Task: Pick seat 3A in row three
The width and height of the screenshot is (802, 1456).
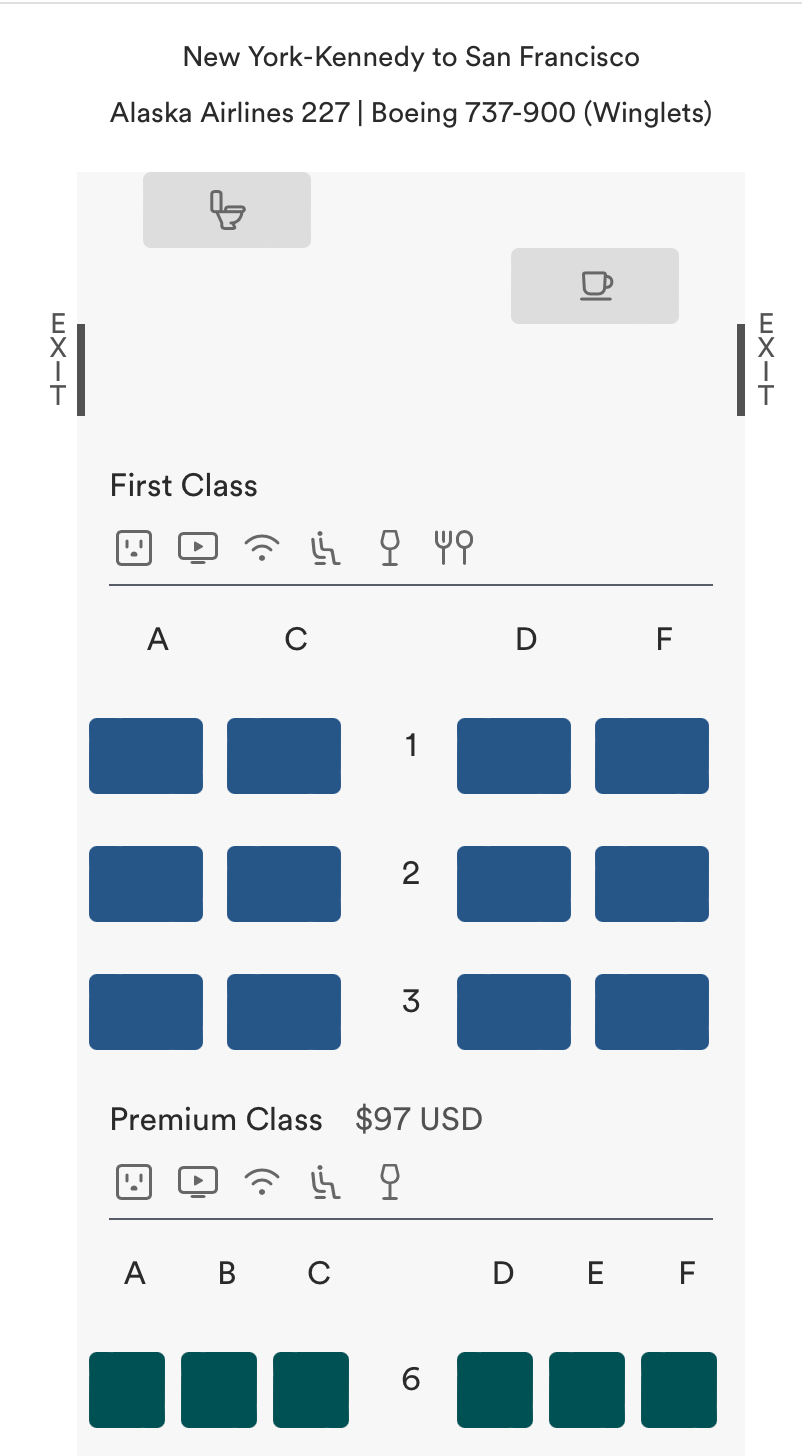Action: point(146,1012)
